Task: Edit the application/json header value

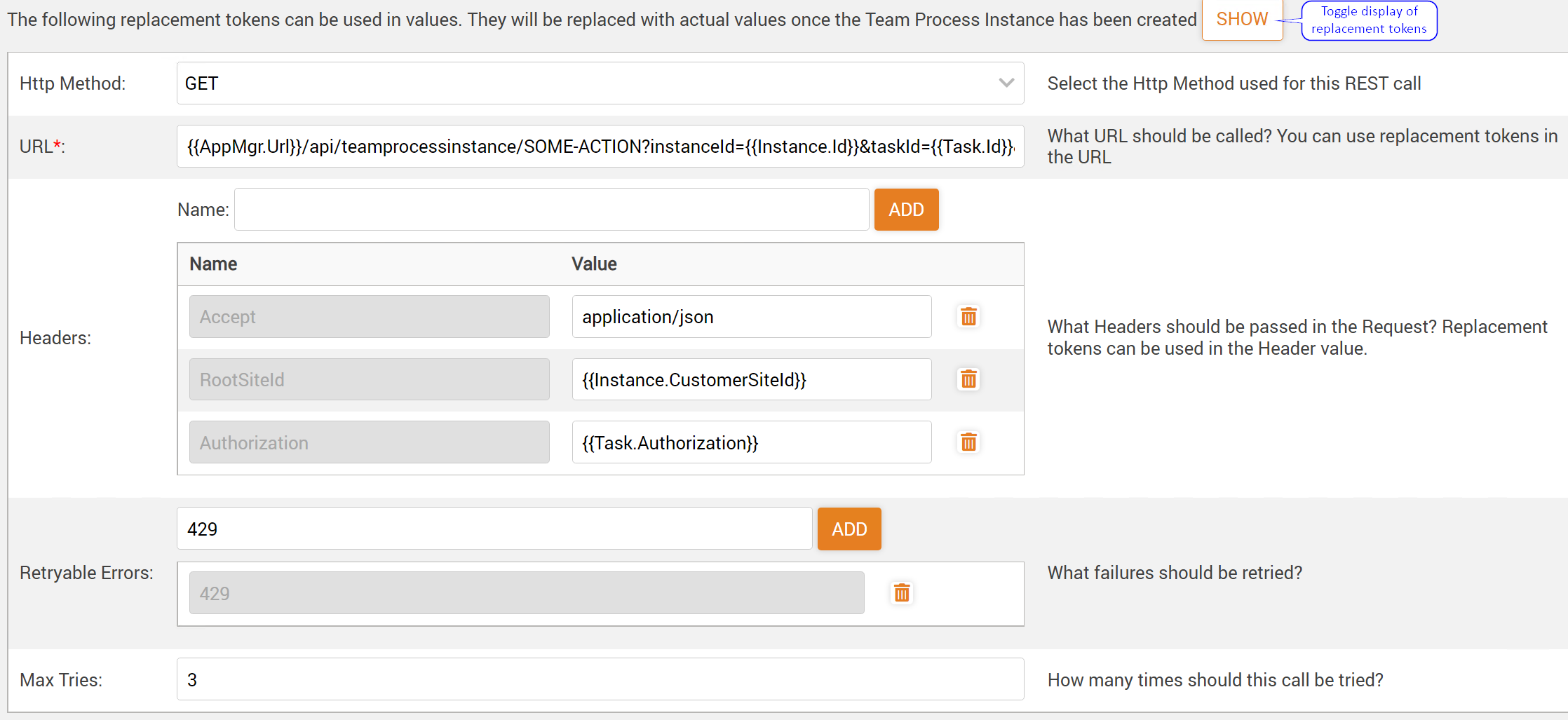Action: 752,317
